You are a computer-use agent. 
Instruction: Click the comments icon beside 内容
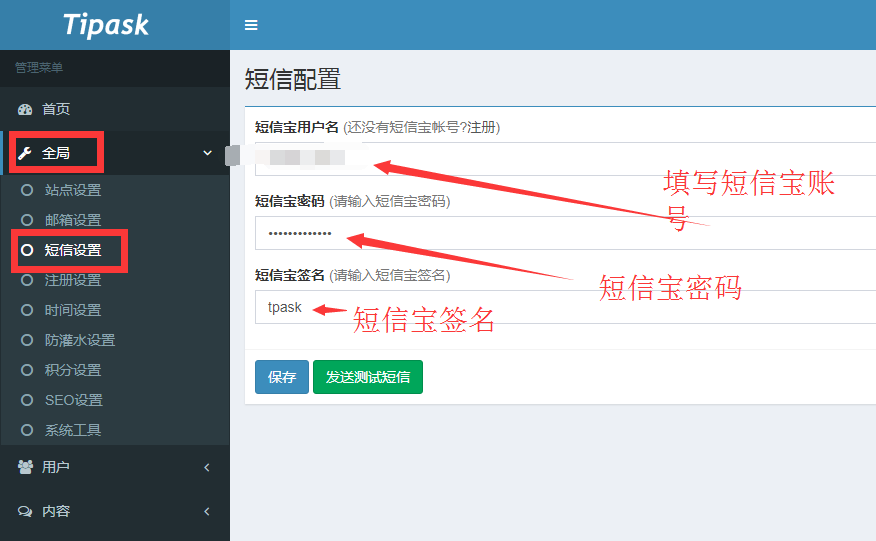25,511
